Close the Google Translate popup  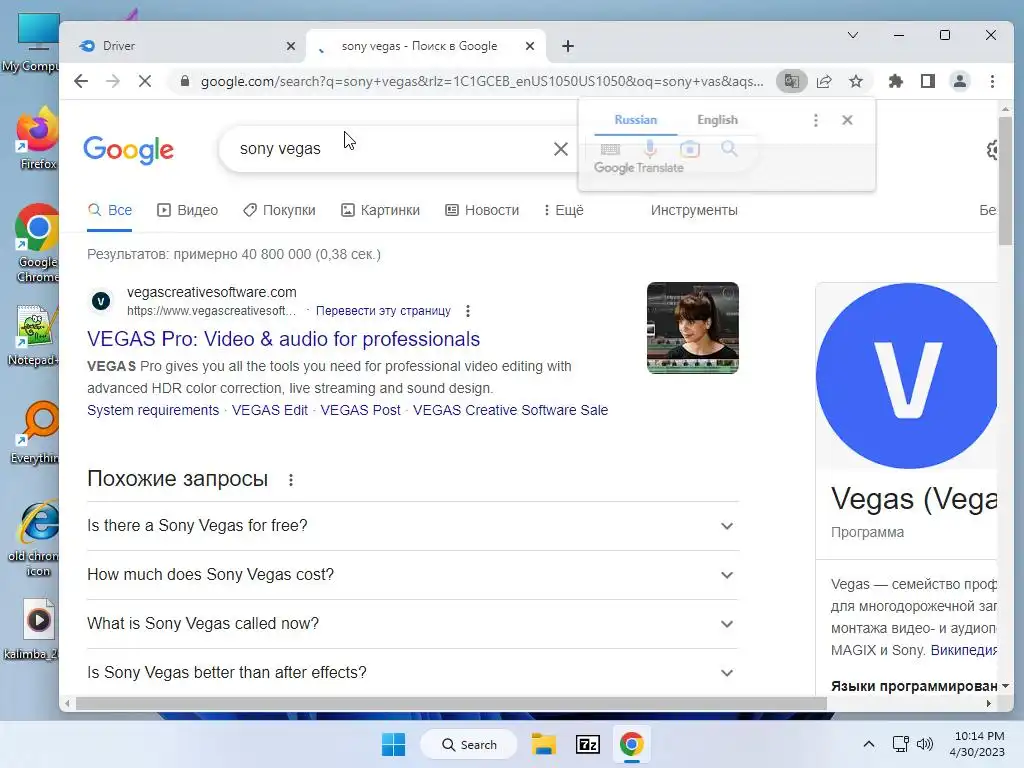[848, 120]
